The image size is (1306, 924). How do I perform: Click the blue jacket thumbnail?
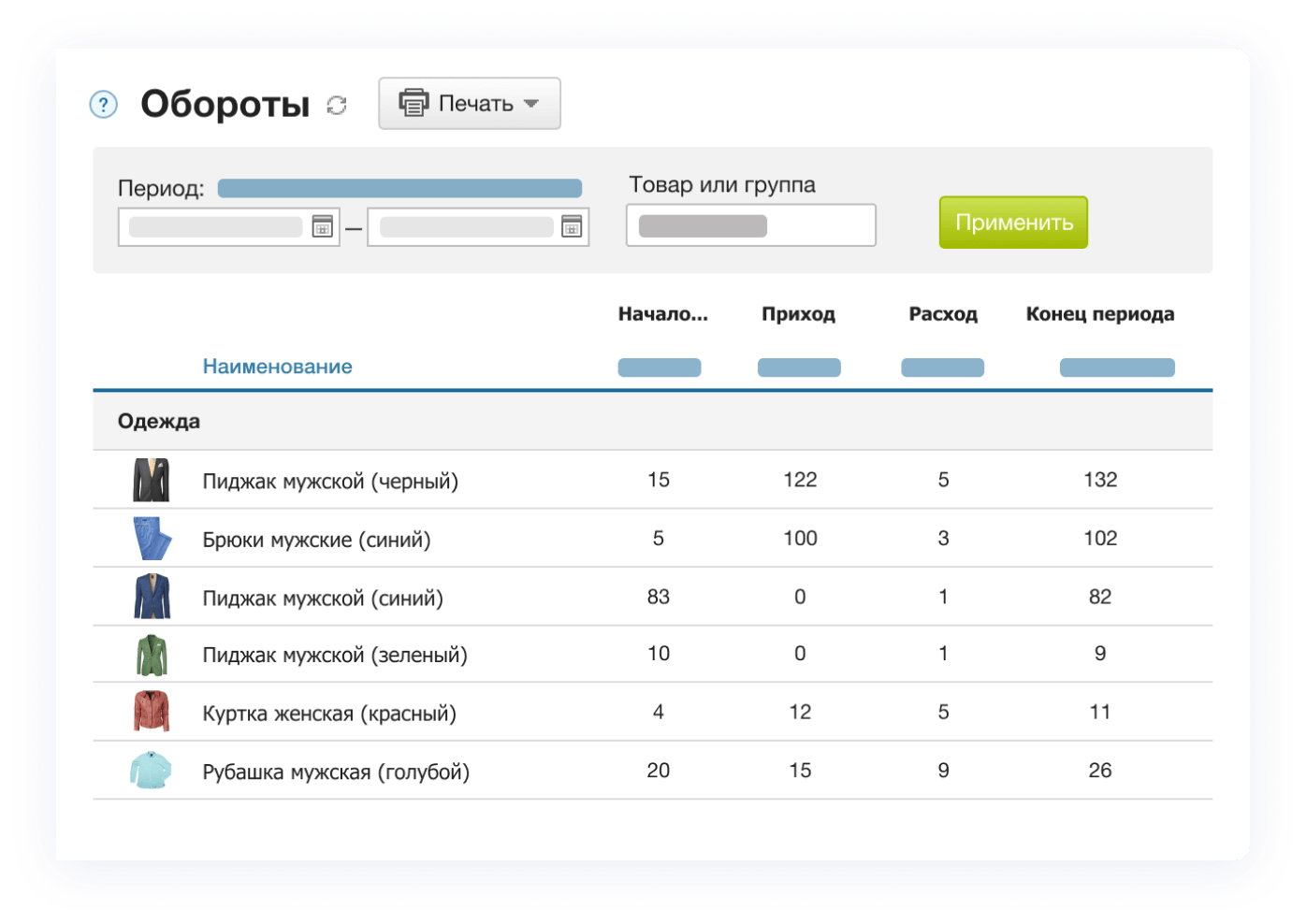(151, 597)
